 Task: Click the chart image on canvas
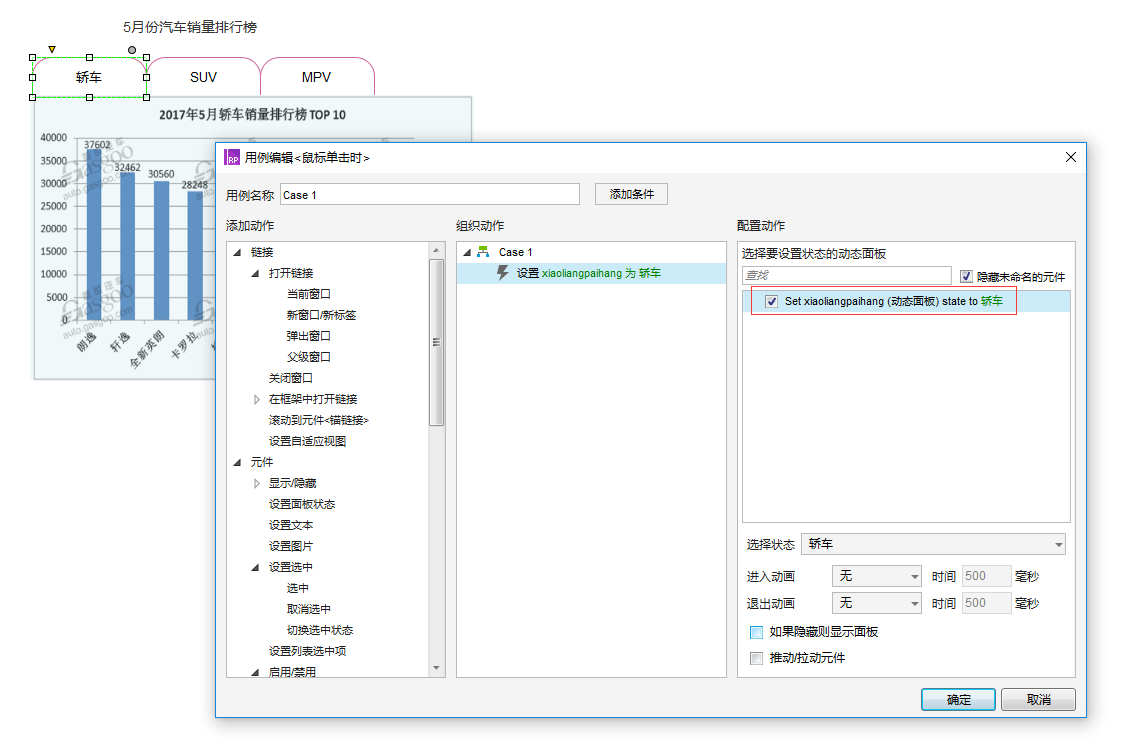(x=126, y=238)
